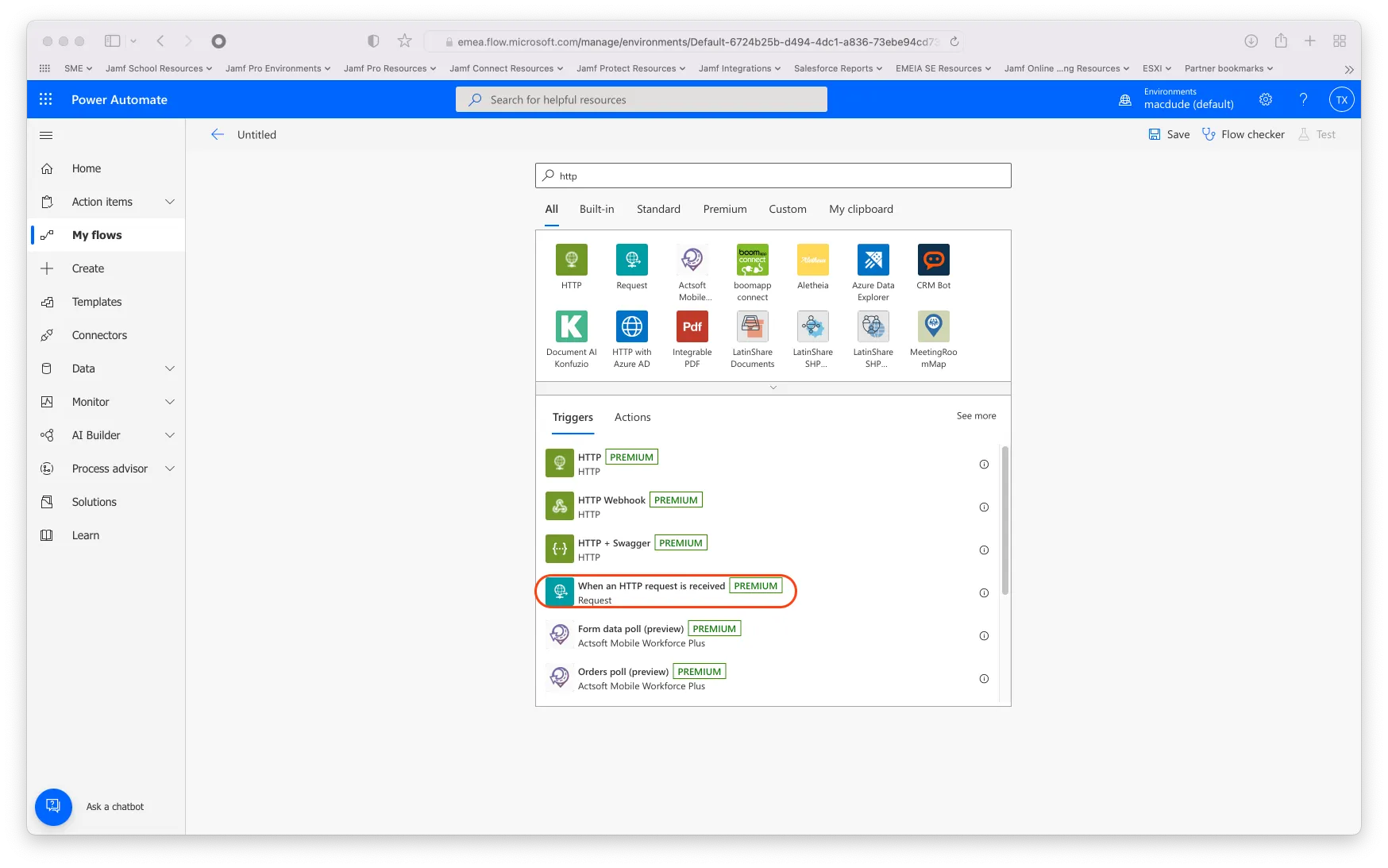Open the Built-in filter tab
Image resolution: width=1388 pixels, height=868 pixels.
coord(596,209)
